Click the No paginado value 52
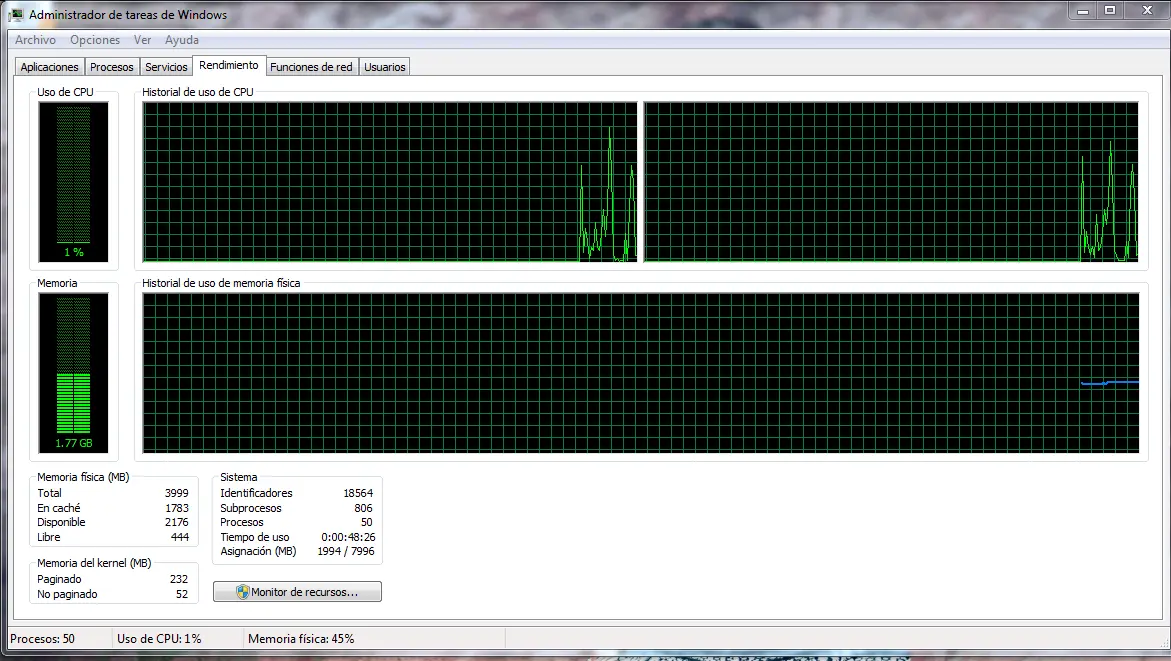The height and width of the screenshot is (661, 1171). point(181,594)
